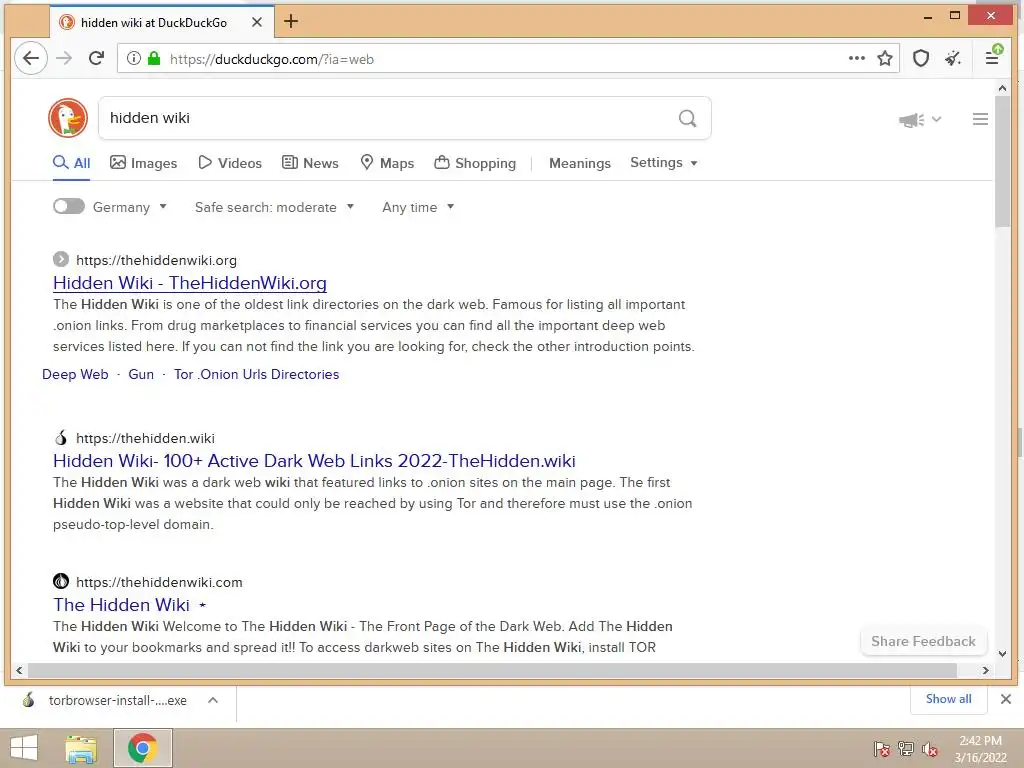The width and height of the screenshot is (1024, 768).
Task: Open The Hidden Wiki result title
Action: click(x=121, y=605)
